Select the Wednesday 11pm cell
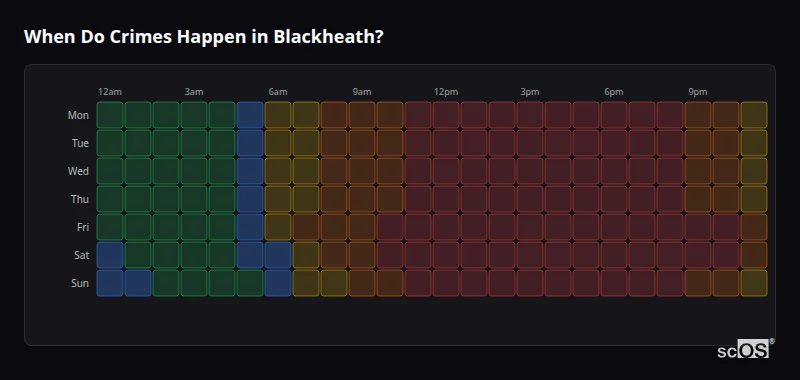Screen dimensions: 800x380 [754, 171]
